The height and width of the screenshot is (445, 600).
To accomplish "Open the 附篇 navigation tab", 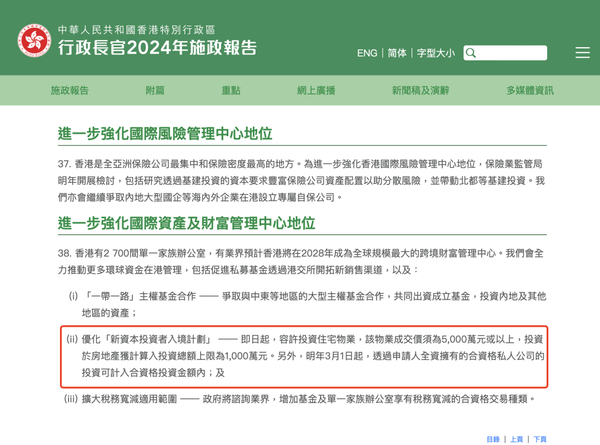I will pos(155,90).
